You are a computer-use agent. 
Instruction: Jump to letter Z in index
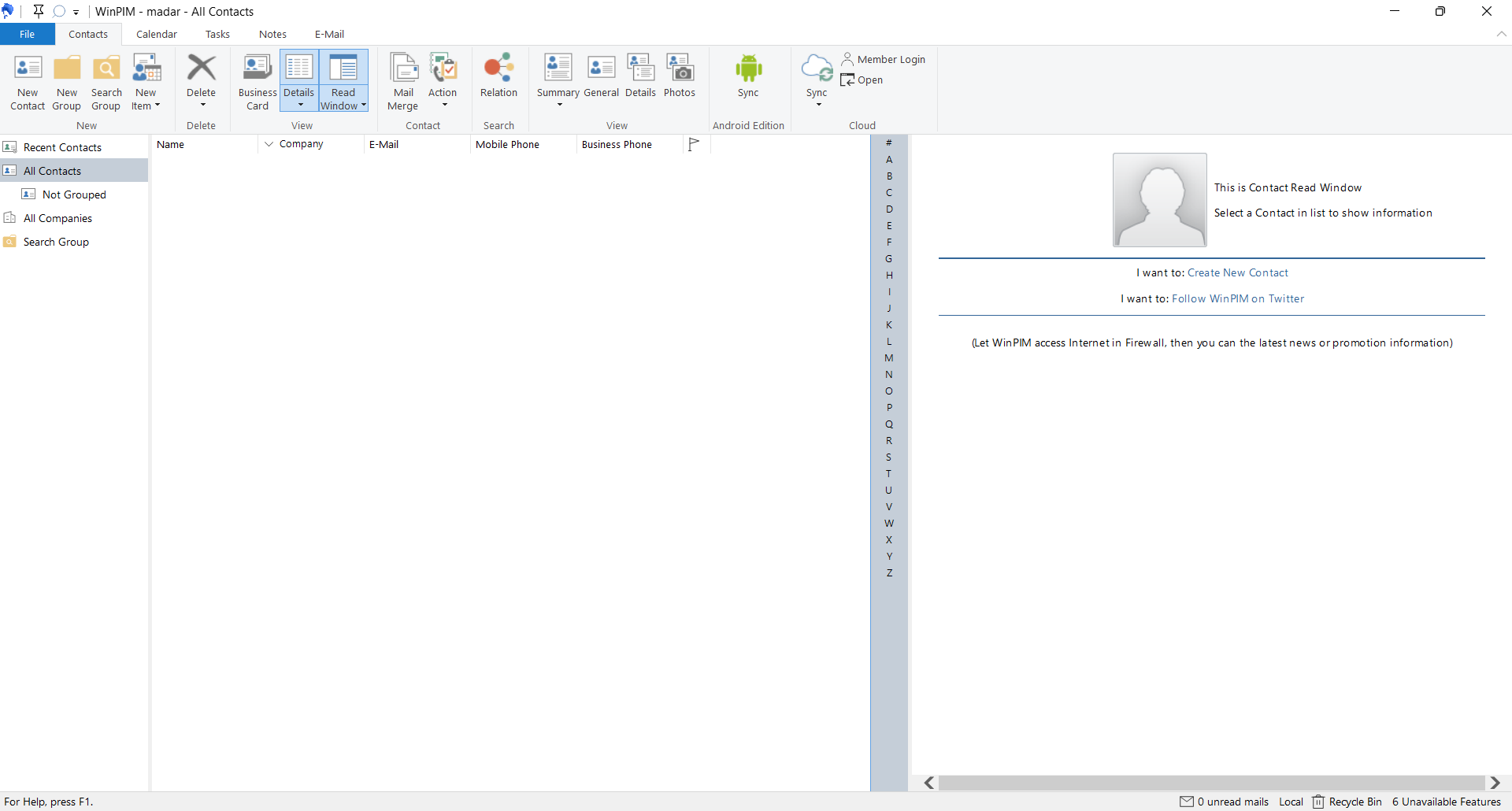889,572
